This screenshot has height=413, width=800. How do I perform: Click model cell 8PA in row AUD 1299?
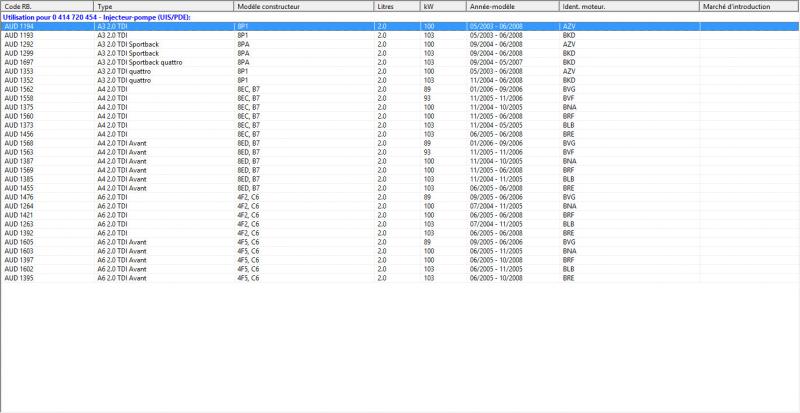(x=243, y=53)
